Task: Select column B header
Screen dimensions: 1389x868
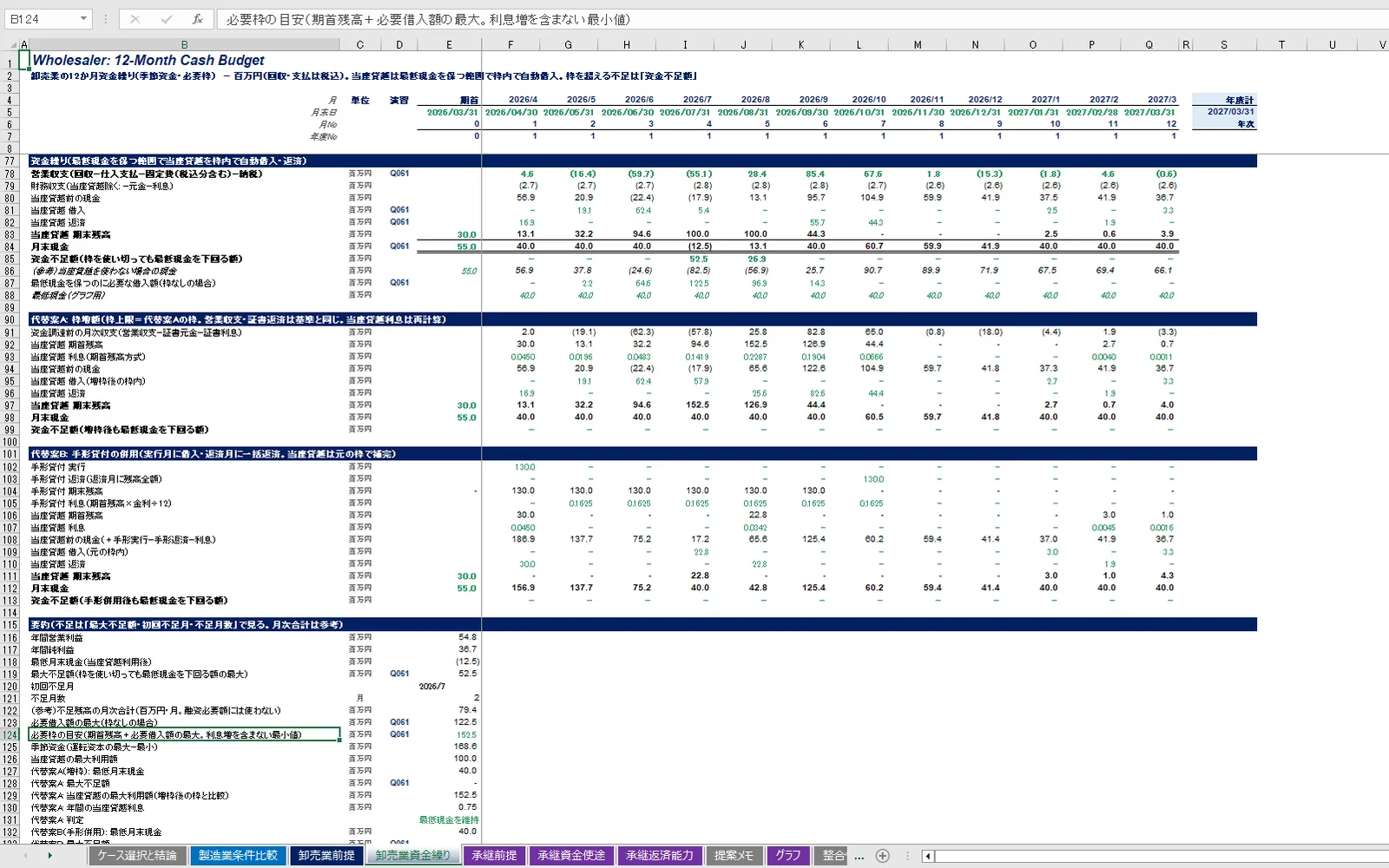Action: 184,44
